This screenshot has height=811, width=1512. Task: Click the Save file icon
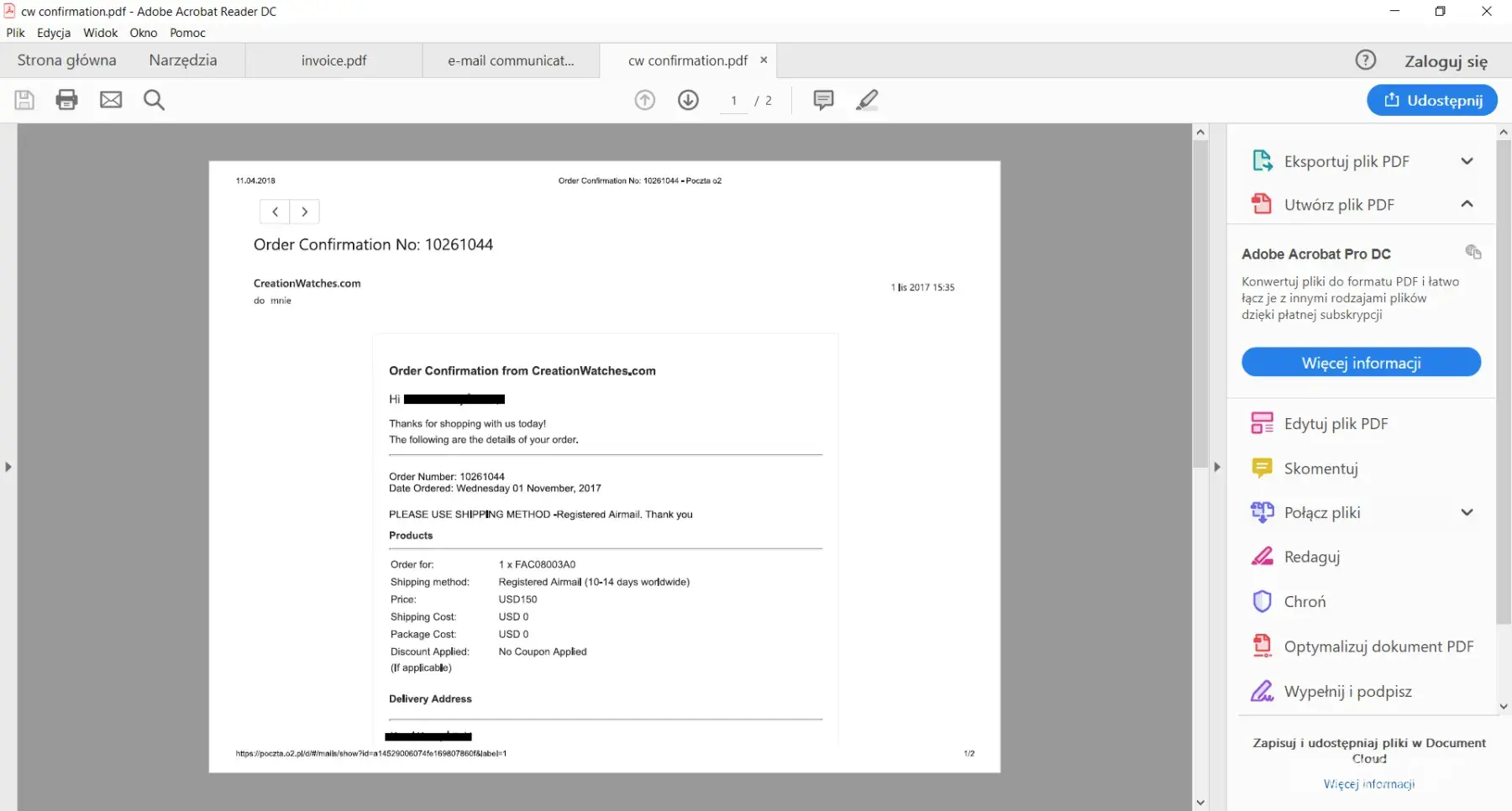click(24, 100)
